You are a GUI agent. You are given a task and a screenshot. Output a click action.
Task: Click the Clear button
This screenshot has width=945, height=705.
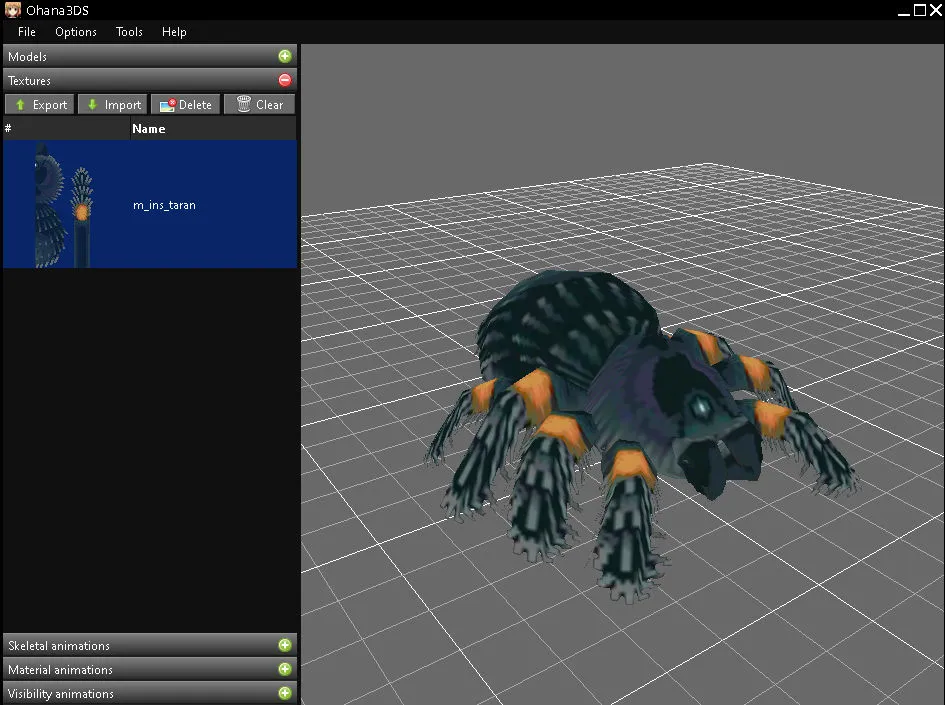click(x=259, y=103)
